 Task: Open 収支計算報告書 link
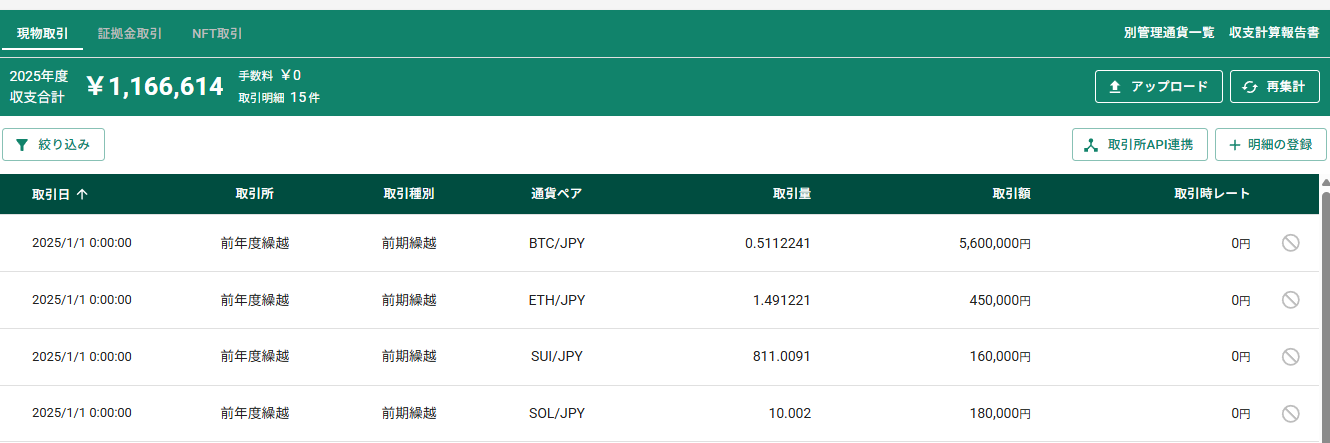pyautogui.click(x=1274, y=32)
